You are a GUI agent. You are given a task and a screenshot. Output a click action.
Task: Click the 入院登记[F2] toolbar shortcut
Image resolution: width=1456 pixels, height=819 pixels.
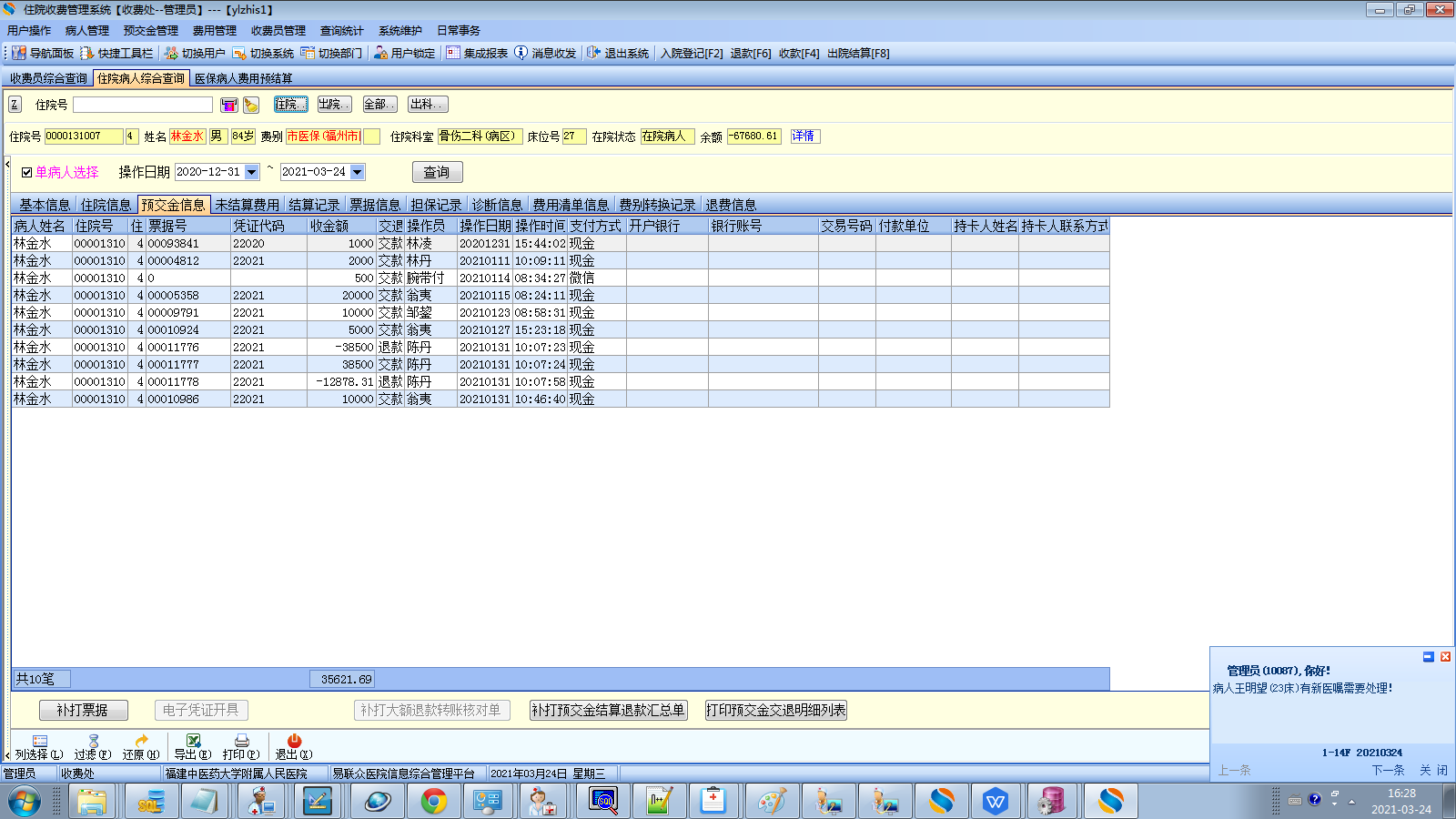pyautogui.click(x=692, y=54)
